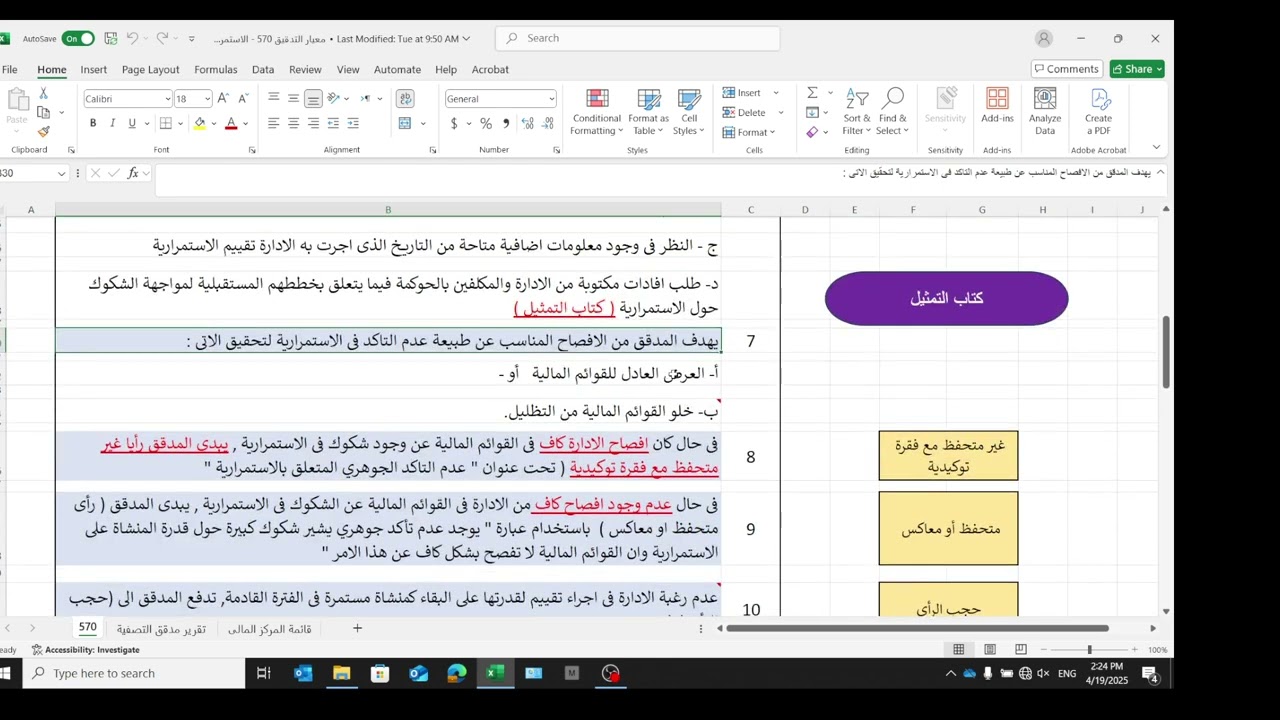
Task: Collapse the ribbon with the chevron arrow
Action: (x=1156, y=148)
